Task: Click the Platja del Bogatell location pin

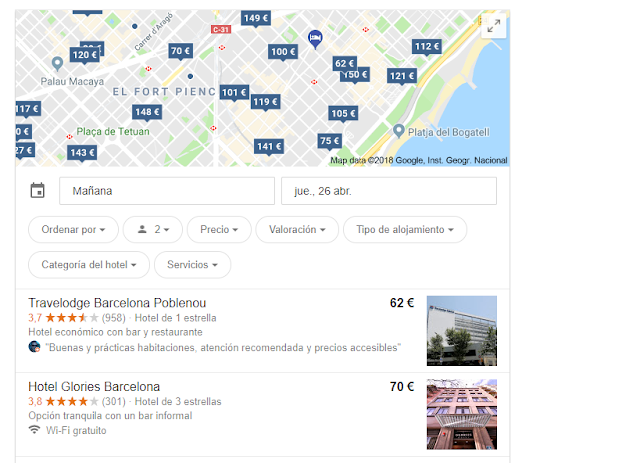Action: [398, 131]
